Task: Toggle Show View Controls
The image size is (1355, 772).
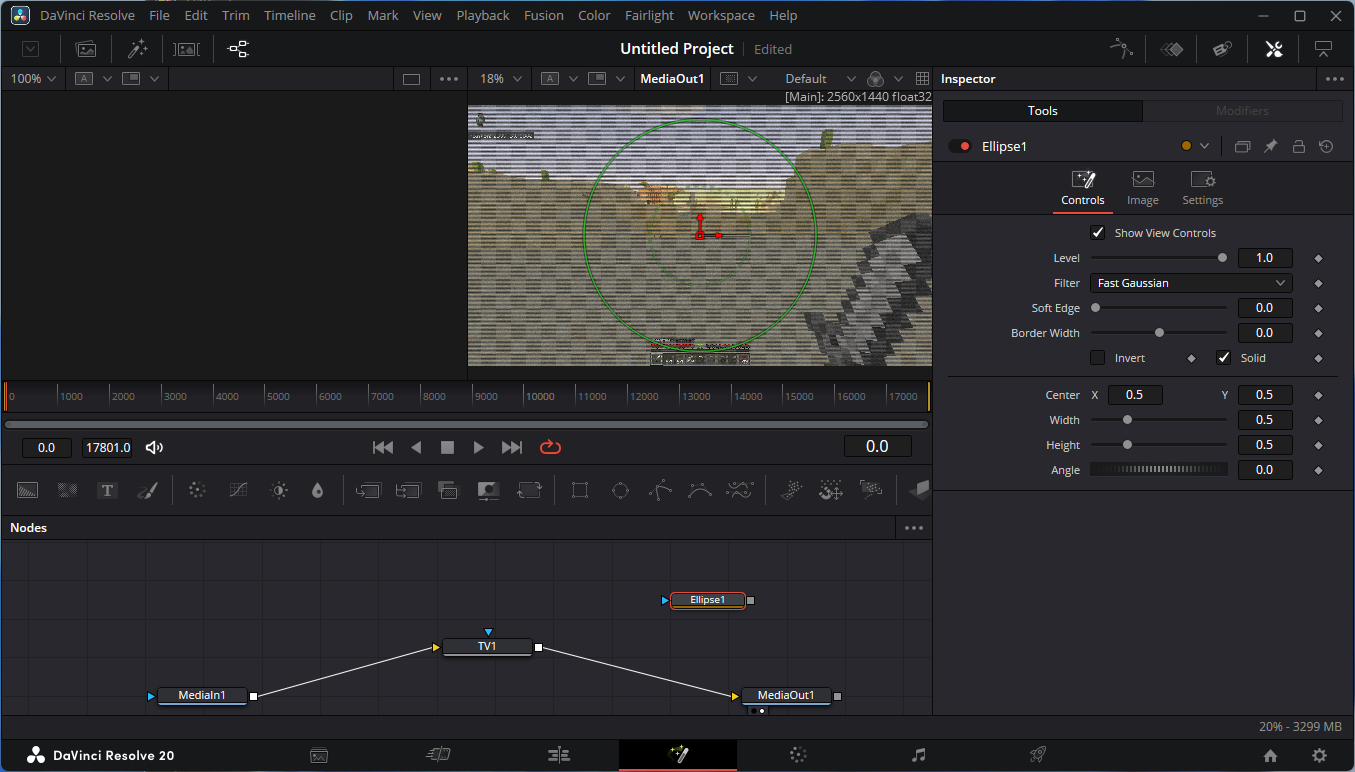Action: click(x=1097, y=232)
